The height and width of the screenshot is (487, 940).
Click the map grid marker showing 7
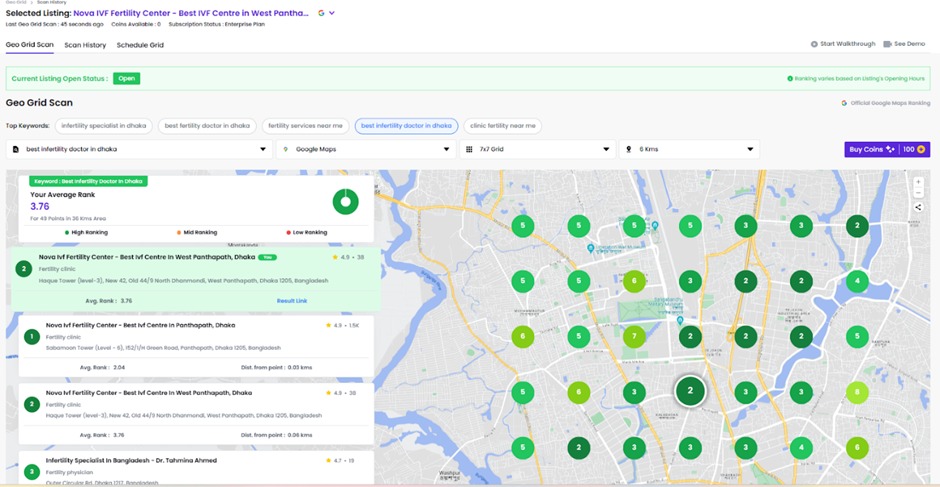[x=634, y=336]
